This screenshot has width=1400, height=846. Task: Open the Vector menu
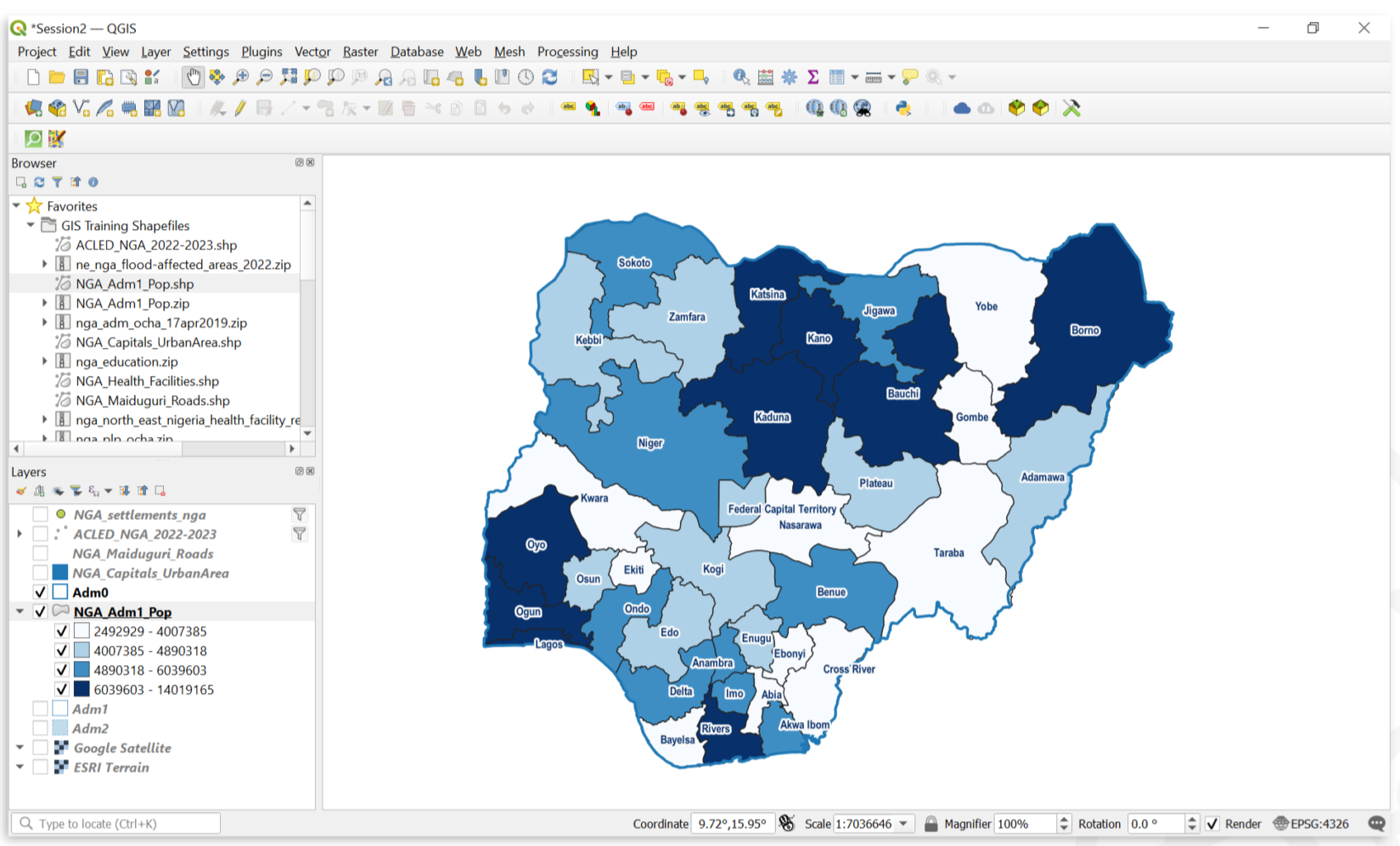tap(312, 52)
